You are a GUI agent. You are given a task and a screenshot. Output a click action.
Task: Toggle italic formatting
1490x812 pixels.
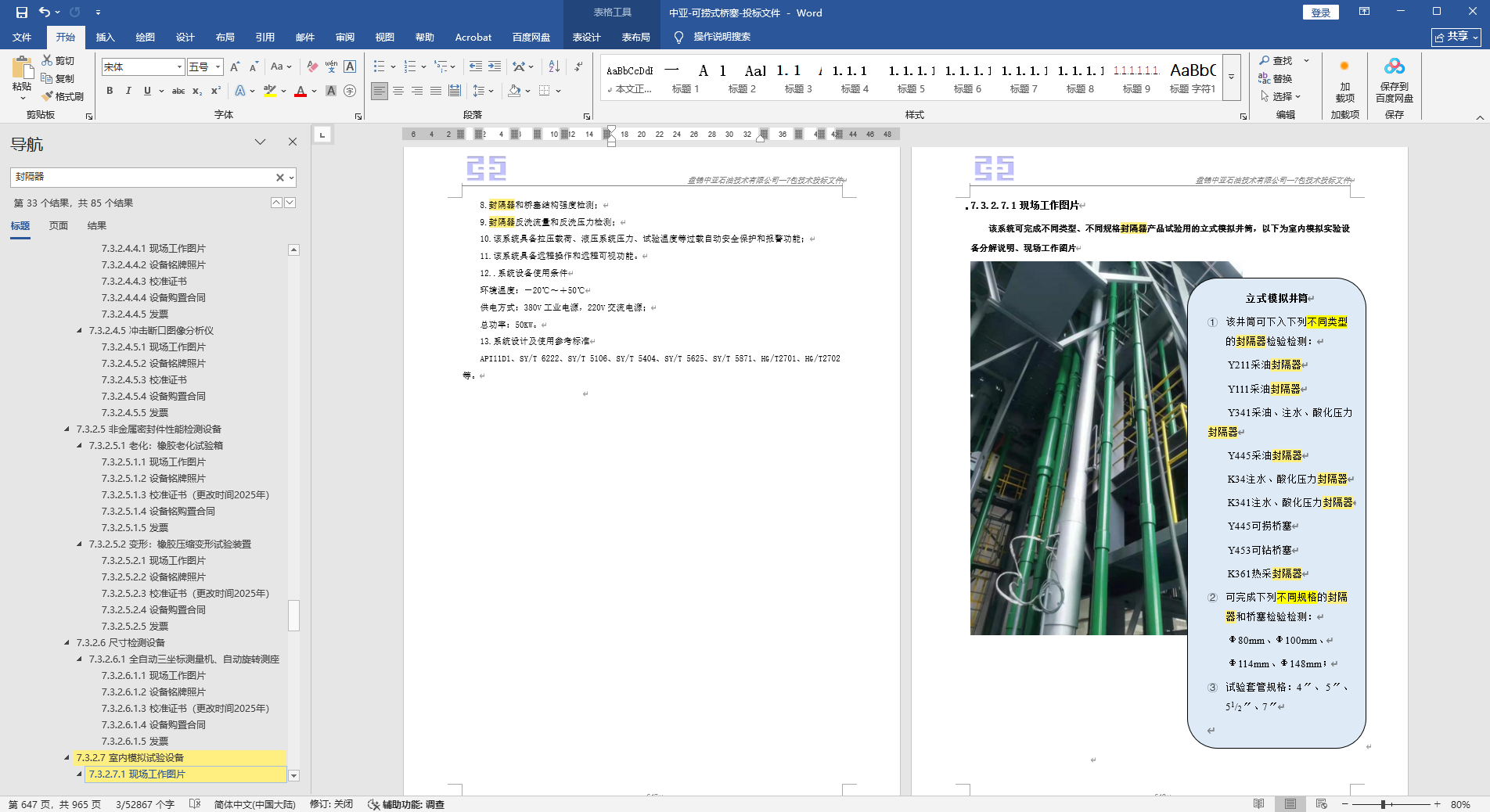128,91
